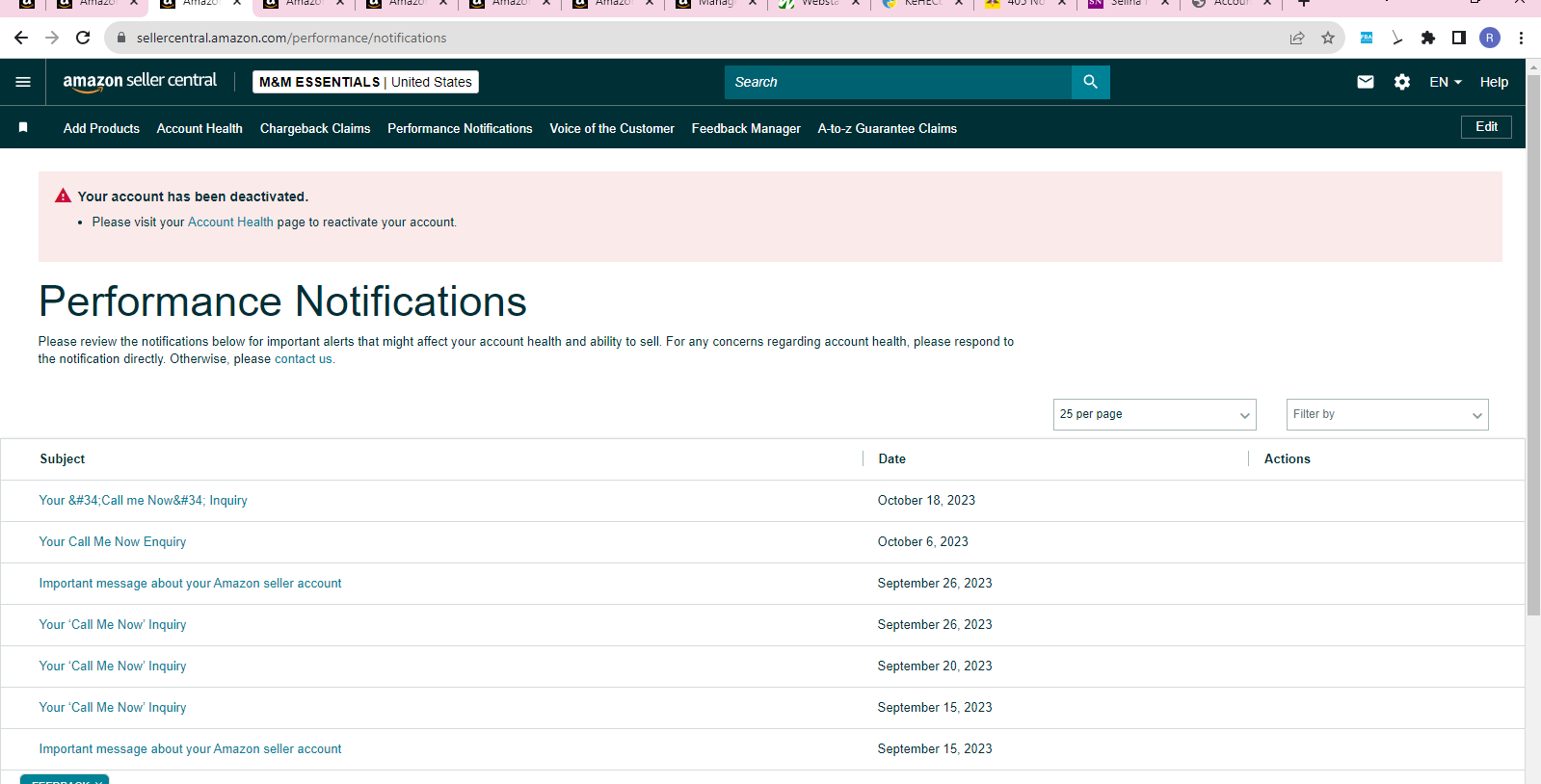This screenshot has width=1541, height=784.
Task: Click the search magnifier button
Action: click(1090, 82)
